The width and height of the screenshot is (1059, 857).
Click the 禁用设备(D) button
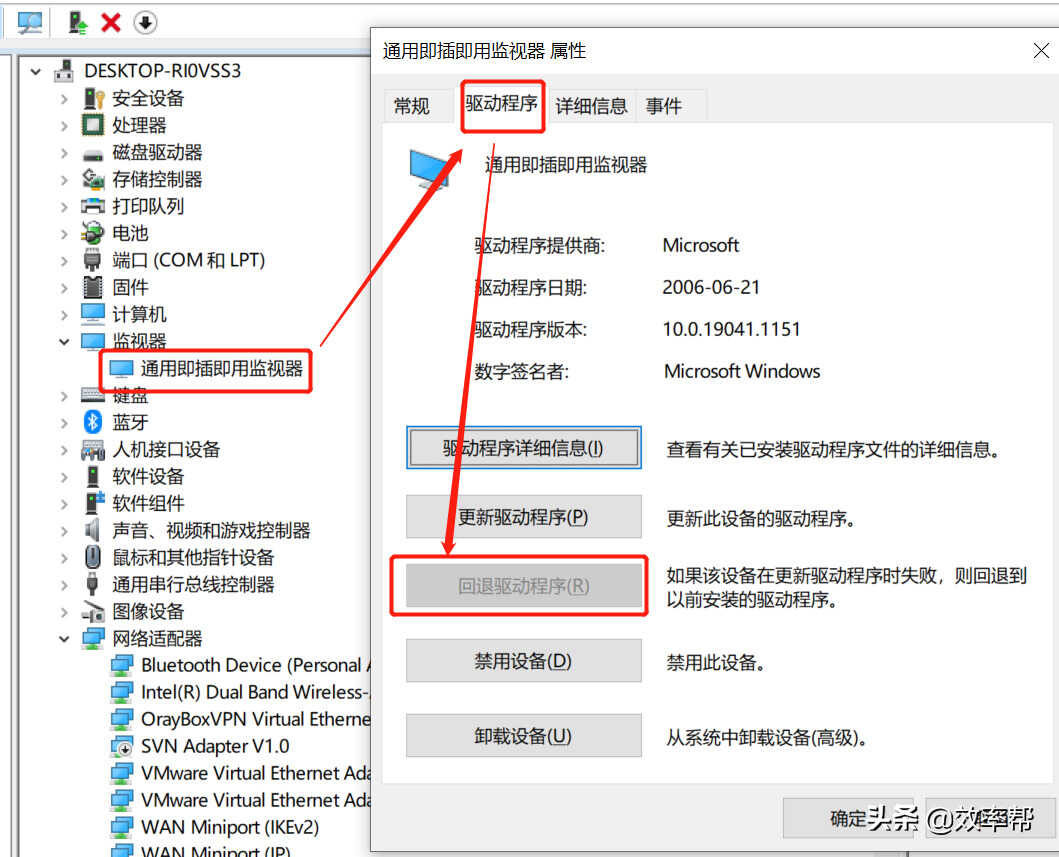coord(523,660)
